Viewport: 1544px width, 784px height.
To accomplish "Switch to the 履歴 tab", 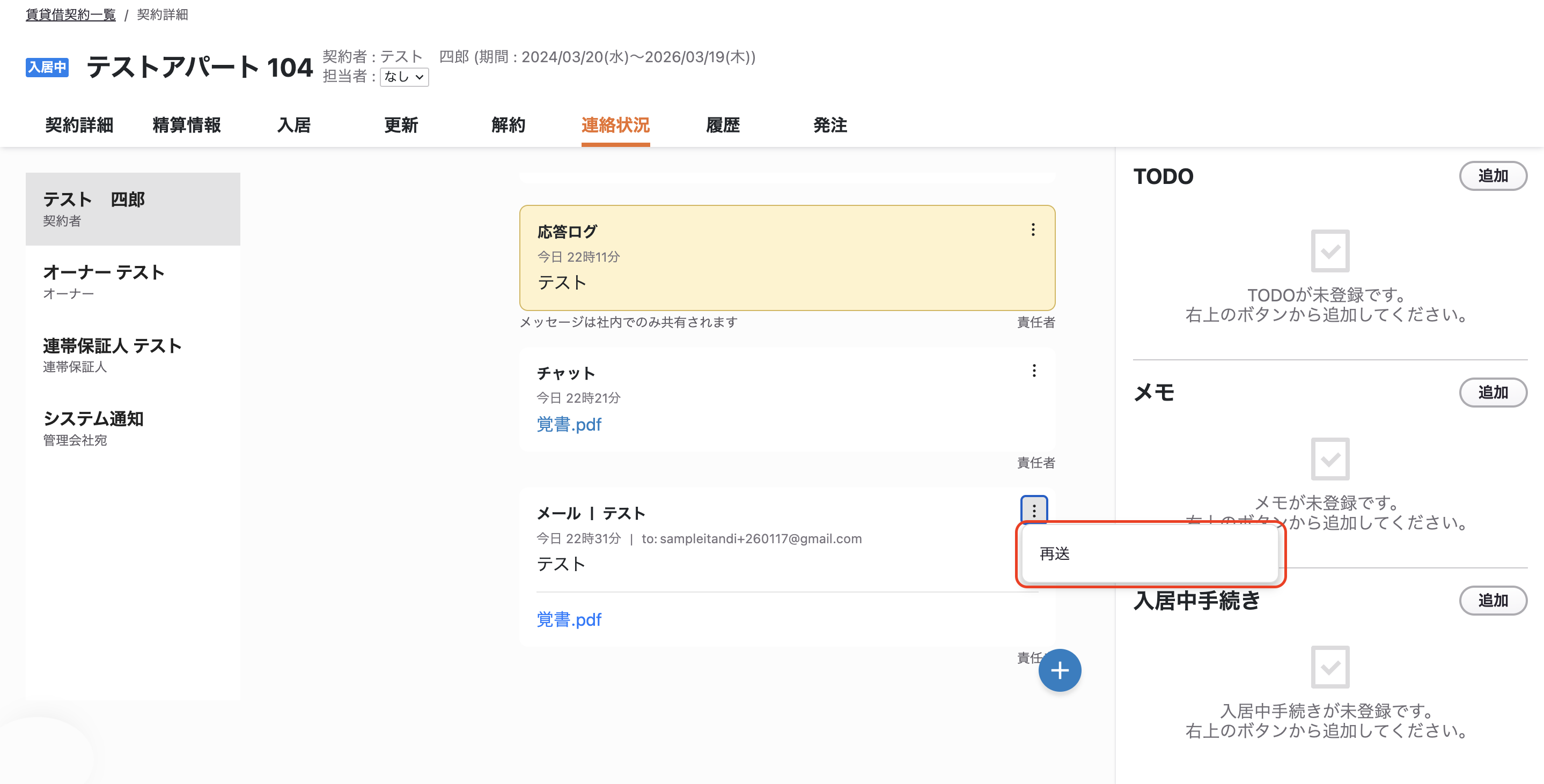I will (722, 125).
